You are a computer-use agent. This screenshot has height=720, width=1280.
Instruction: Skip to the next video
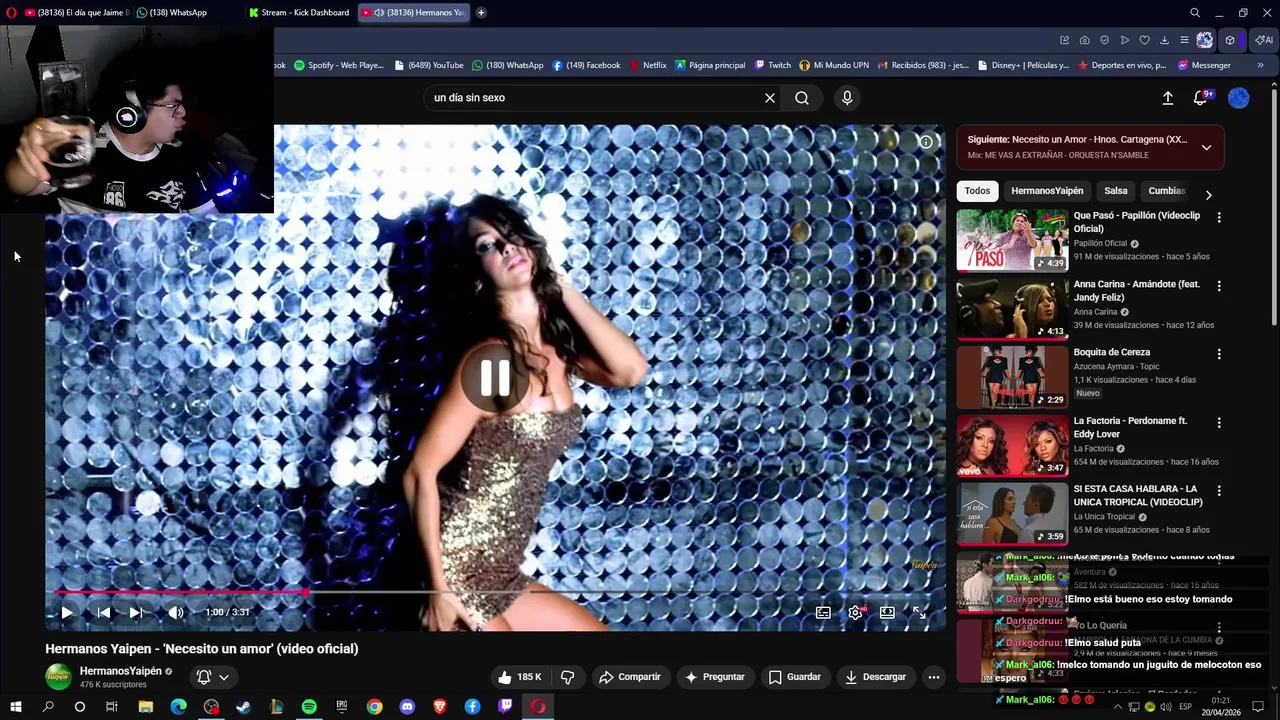(x=136, y=612)
